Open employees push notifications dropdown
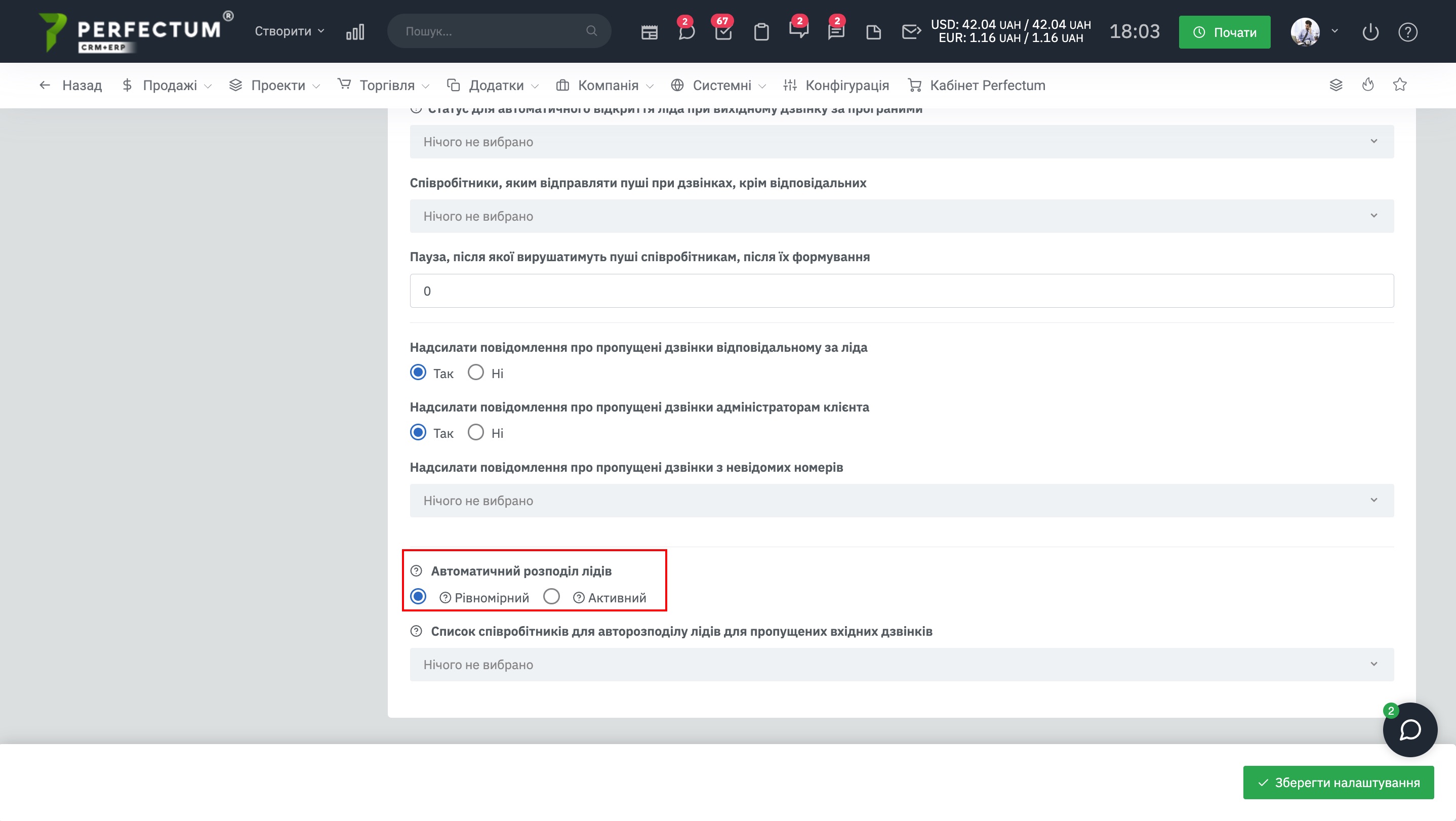1456x821 pixels. click(x=902, y=216)
